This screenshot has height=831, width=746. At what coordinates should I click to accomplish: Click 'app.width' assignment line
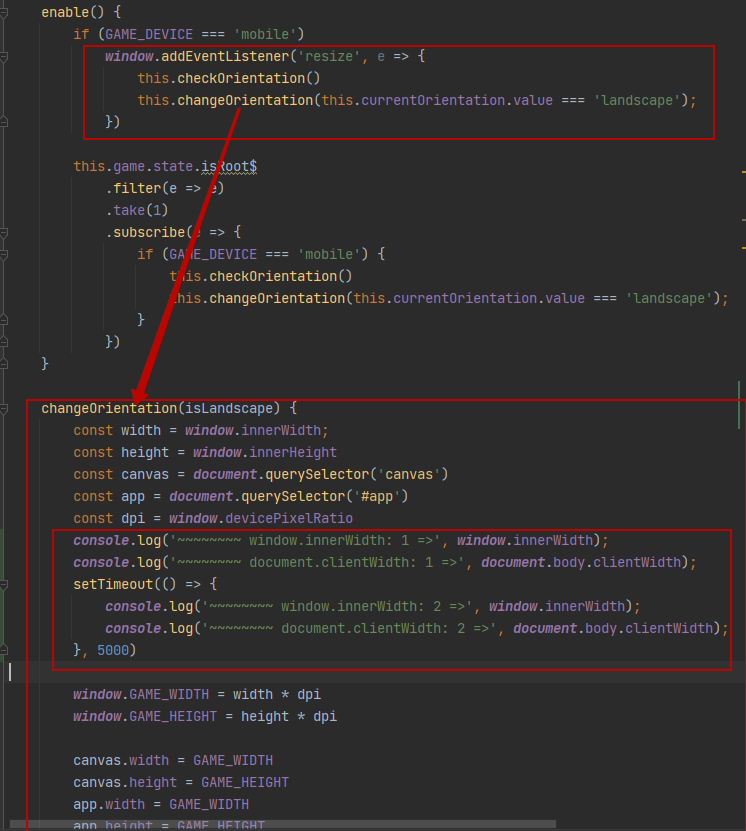(161, 804)
